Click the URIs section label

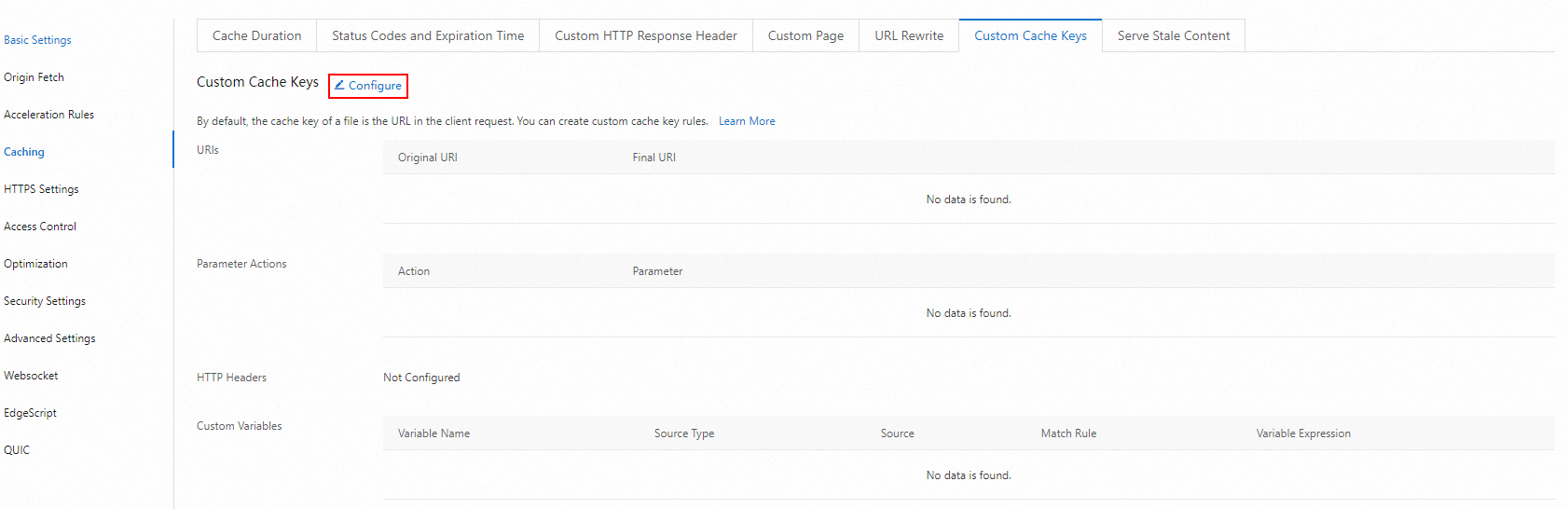(x=208, y=150)
